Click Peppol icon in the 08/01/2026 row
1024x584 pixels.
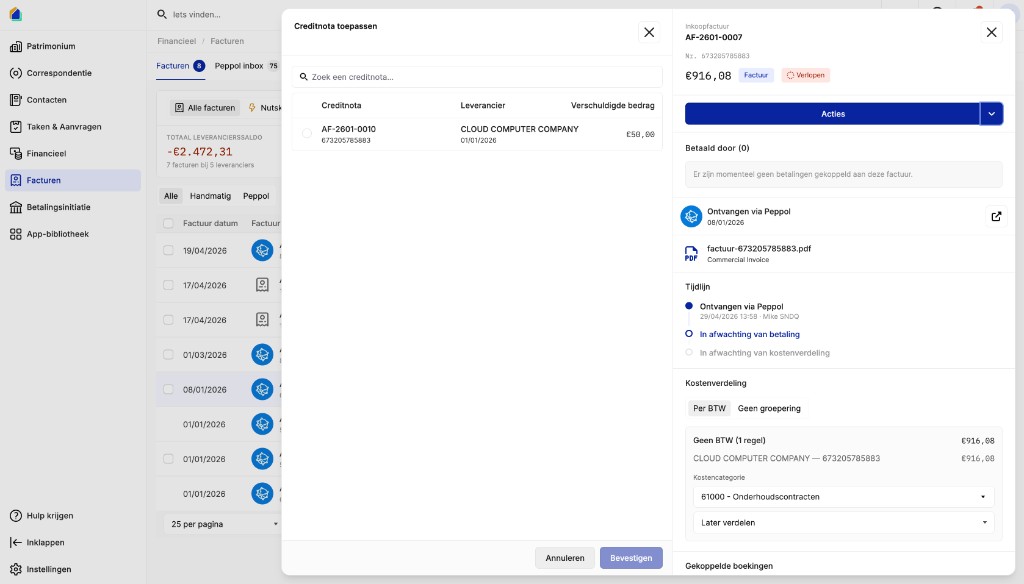pos(262,389)
